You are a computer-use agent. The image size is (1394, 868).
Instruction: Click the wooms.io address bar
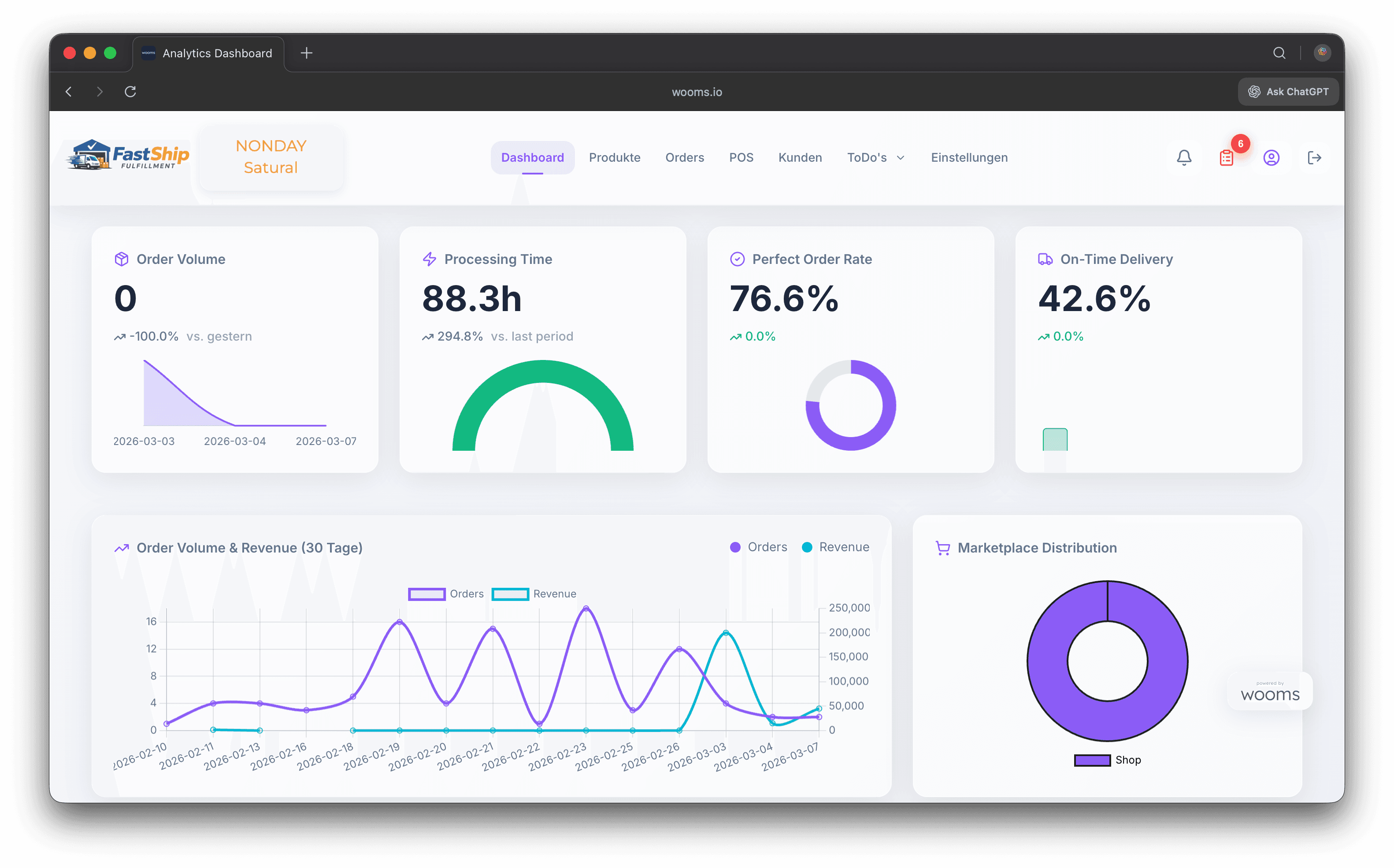697,92
